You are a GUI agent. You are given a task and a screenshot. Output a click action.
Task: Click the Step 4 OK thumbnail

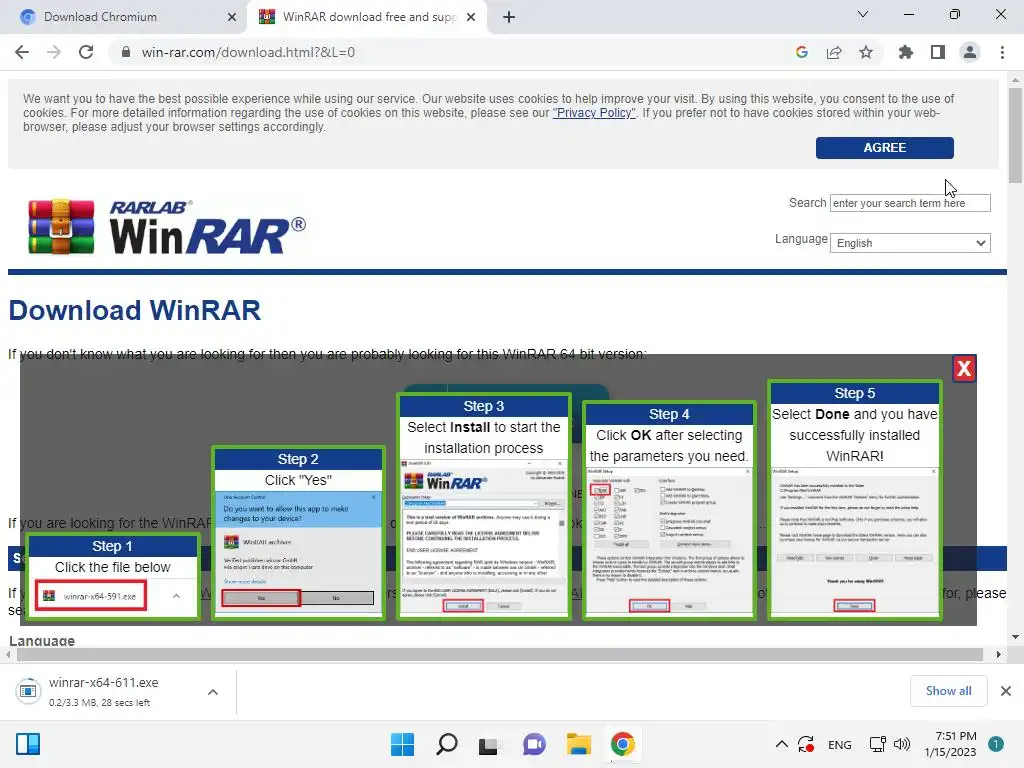click(669, 511)
